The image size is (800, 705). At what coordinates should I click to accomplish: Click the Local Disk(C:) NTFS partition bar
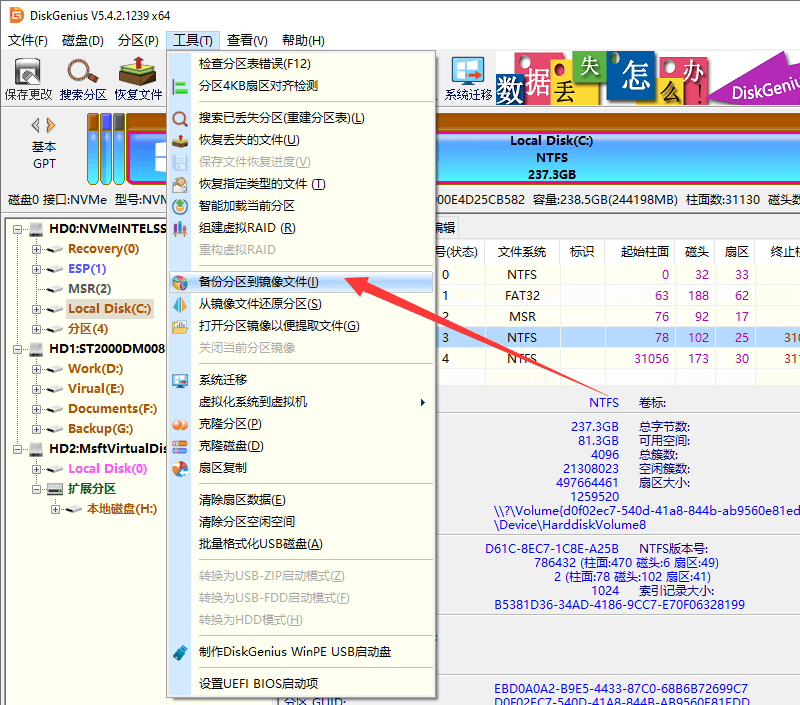[x=617, y=157]
